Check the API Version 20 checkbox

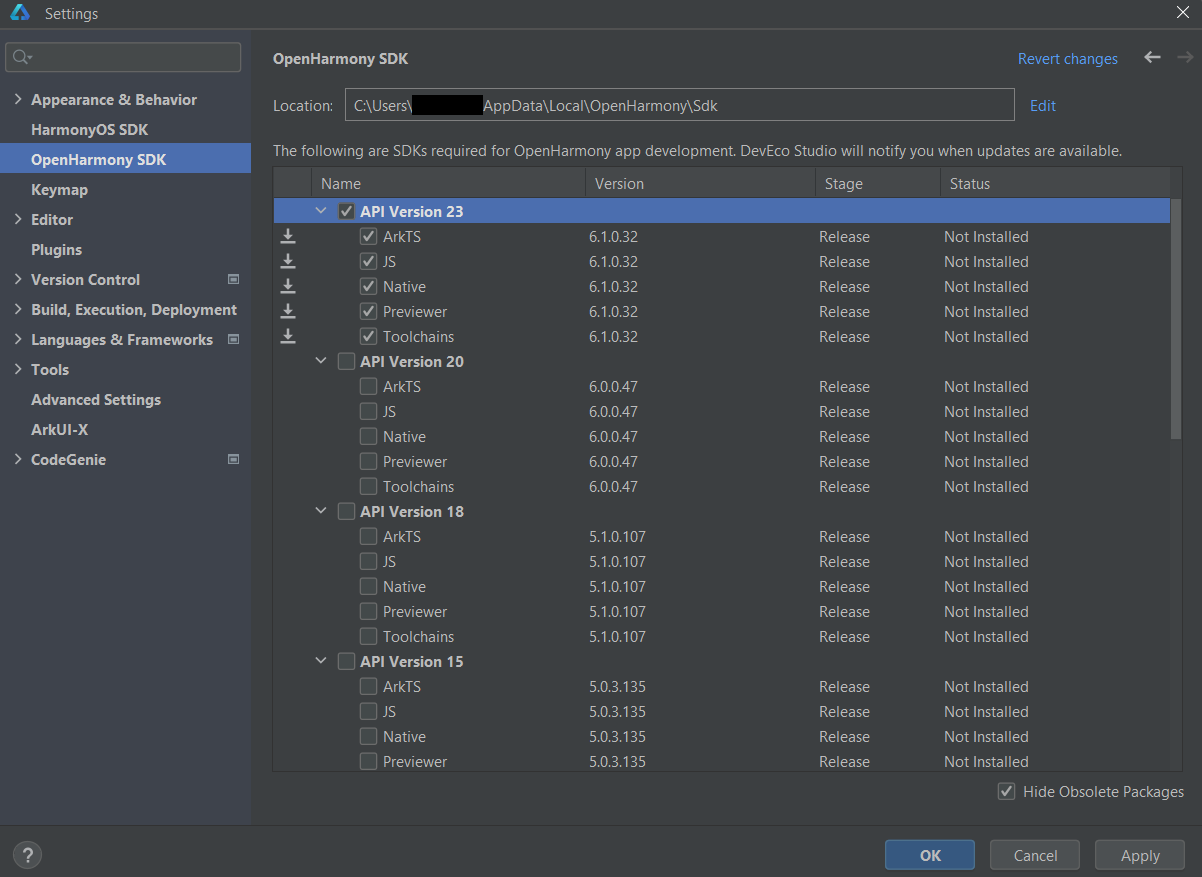[347, 361]
